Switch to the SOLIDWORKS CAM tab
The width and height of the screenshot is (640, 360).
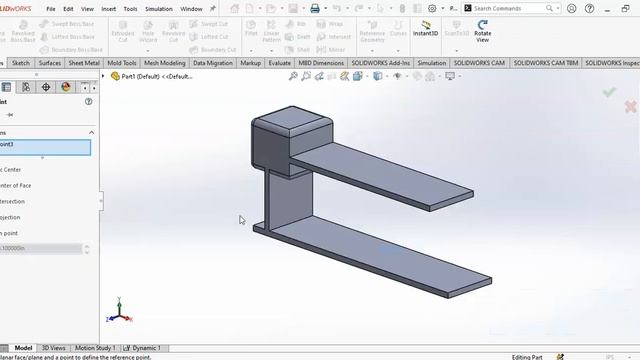coord(479,63)
